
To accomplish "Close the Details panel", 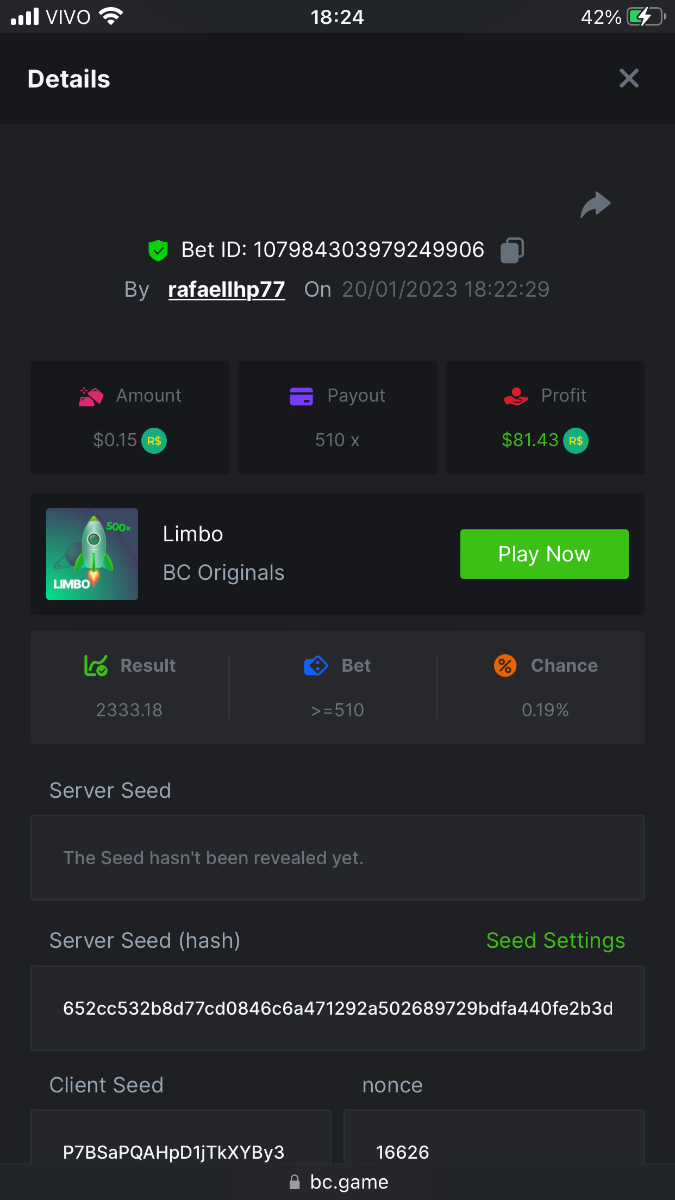I will (x=629, y=79).
